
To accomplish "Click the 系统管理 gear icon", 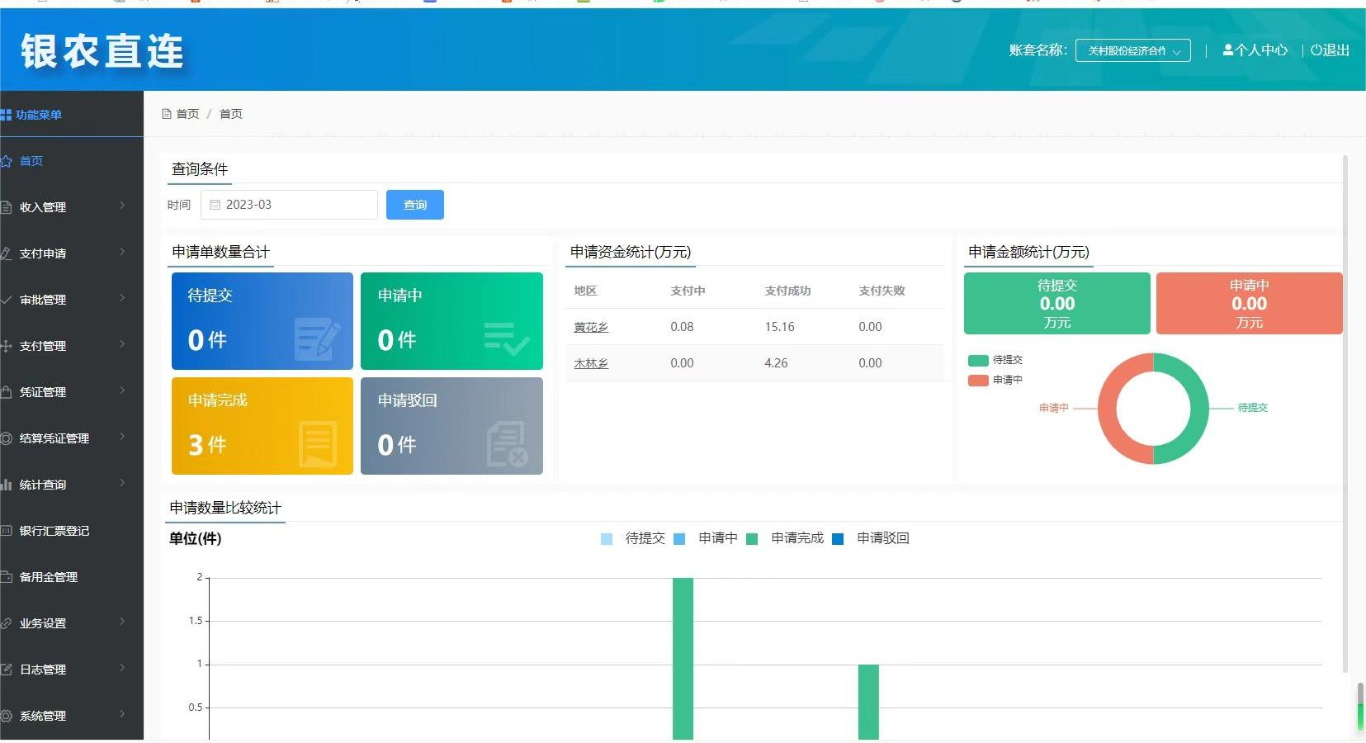I will click(6, 716).
